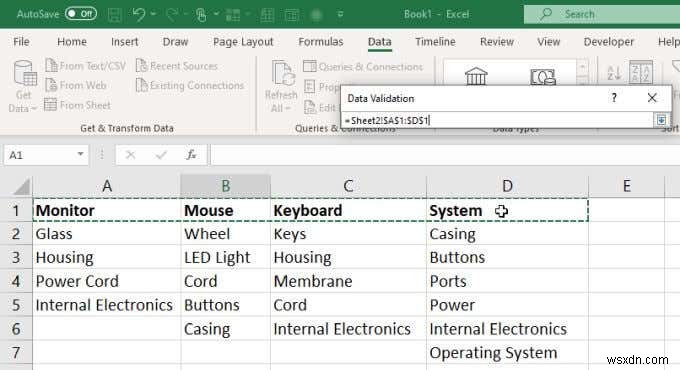
Task: Select column D header
Action: pos(507,186)
